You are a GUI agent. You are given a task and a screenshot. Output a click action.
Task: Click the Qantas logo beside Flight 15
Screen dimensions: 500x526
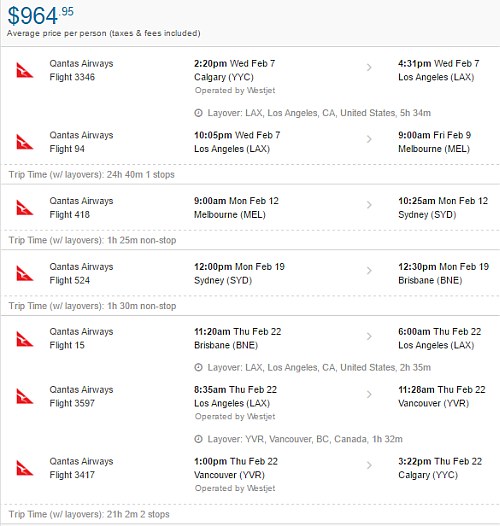25,338
